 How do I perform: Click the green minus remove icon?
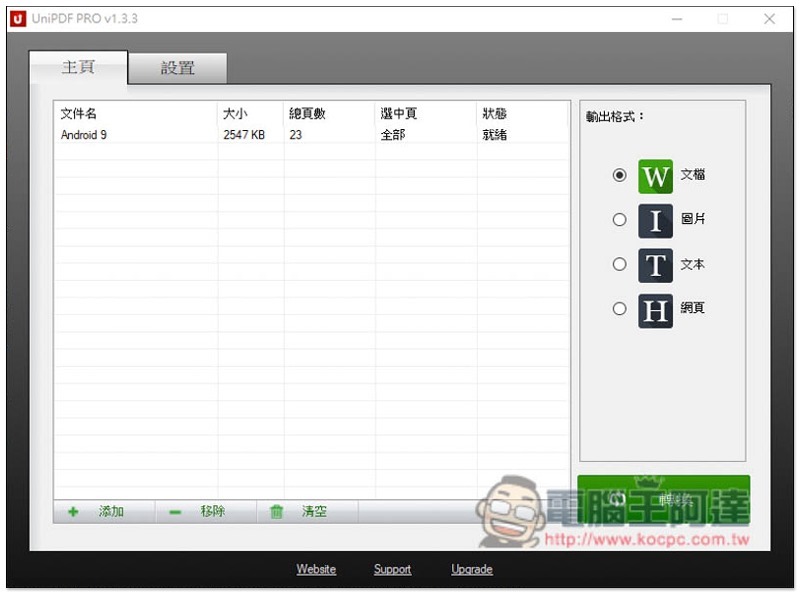click(175, 512)
